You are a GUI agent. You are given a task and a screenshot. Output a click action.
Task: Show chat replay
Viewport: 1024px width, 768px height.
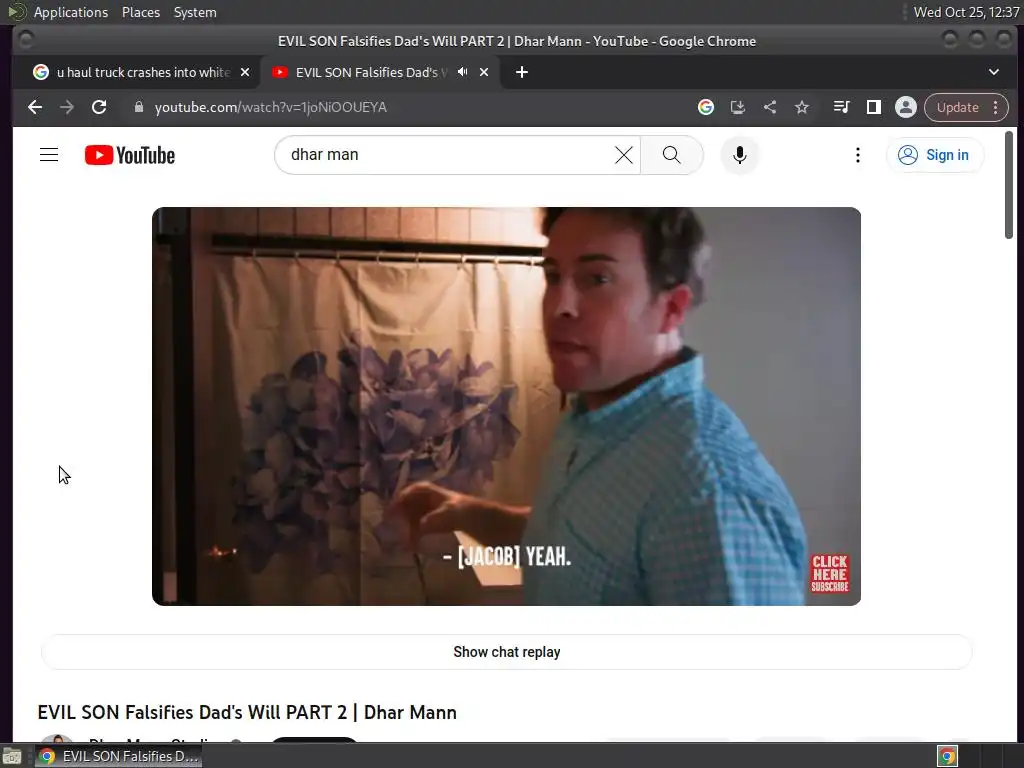pos(506,652)
